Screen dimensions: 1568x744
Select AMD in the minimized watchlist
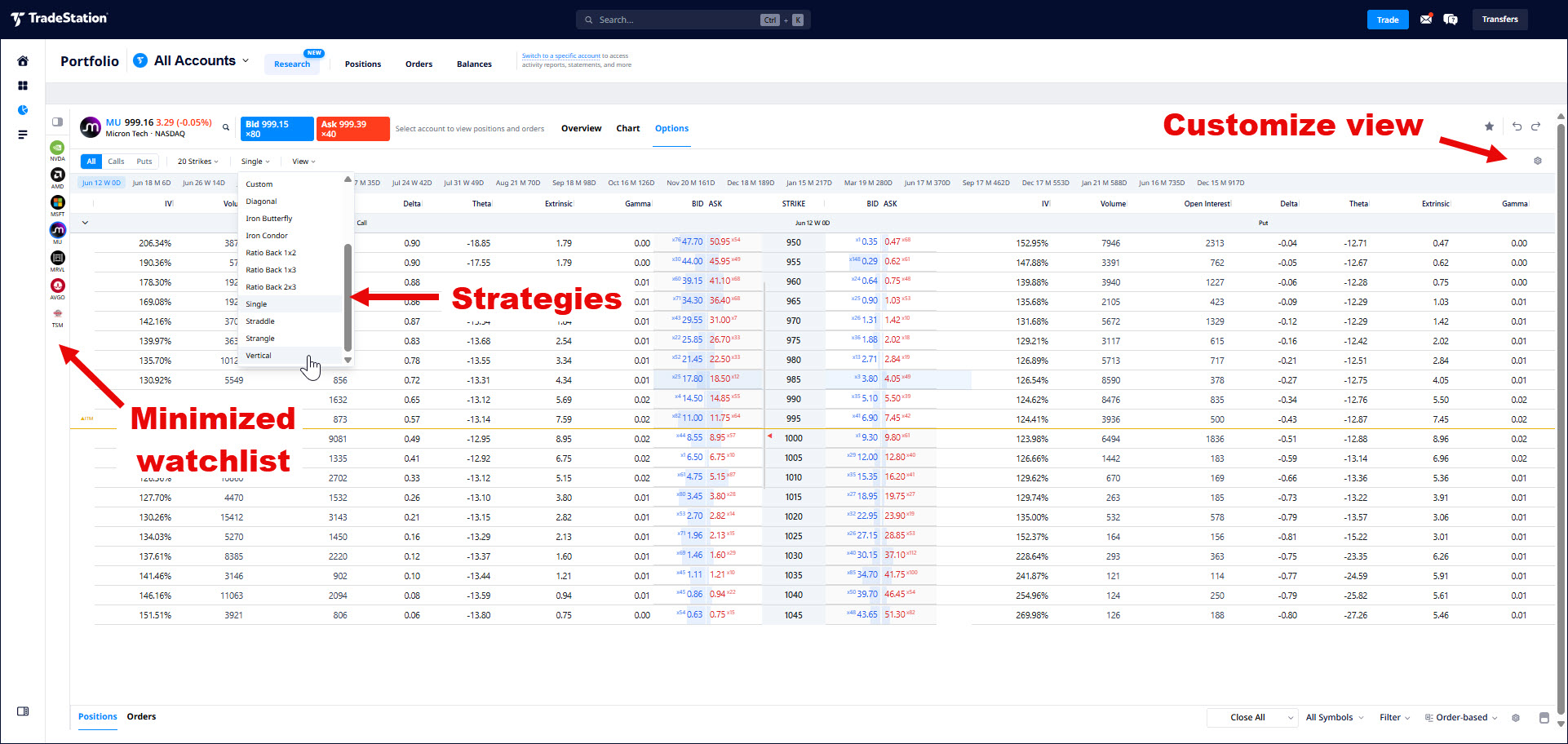pyautogui.click(x=57, y=178)
